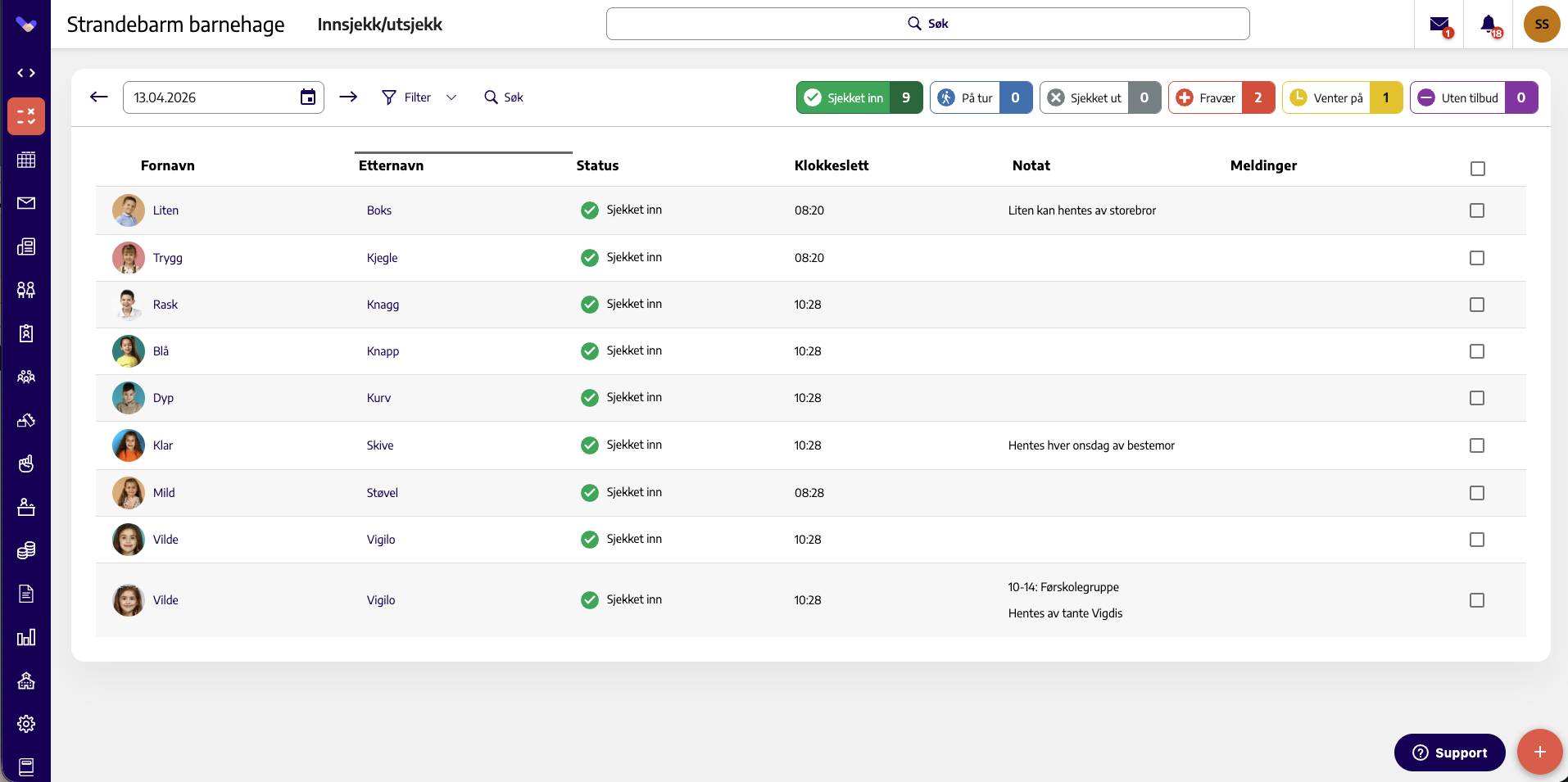Tick the checkbox for Liten Boks
Screen dimensions: 1568x782
[x=1477, y=210]
